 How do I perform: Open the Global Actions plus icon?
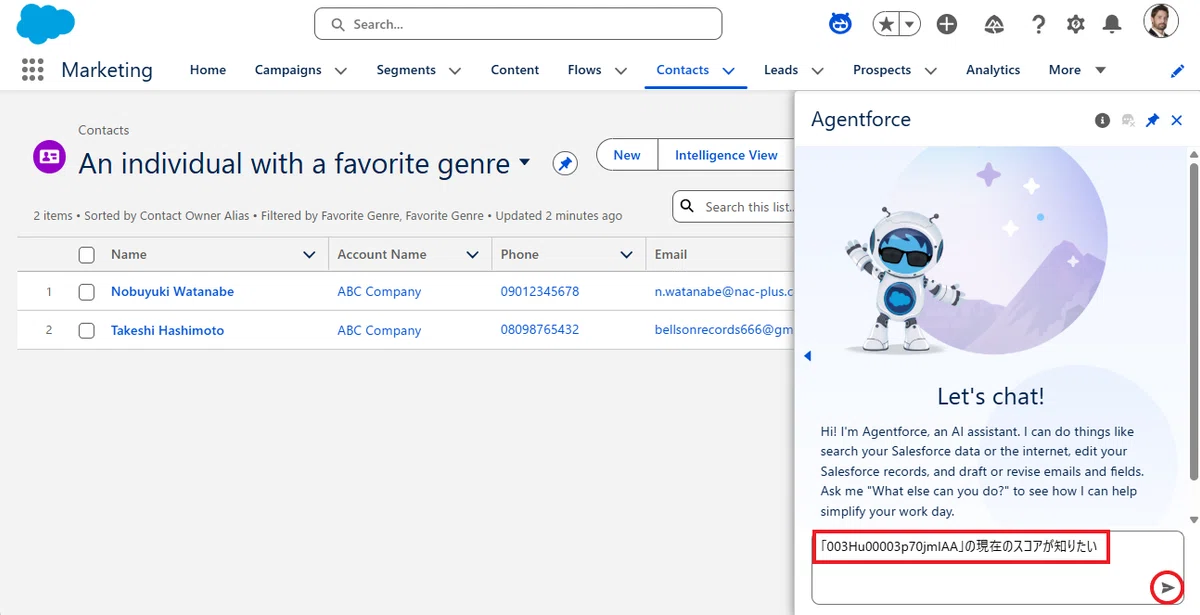[x=947, y=24]
